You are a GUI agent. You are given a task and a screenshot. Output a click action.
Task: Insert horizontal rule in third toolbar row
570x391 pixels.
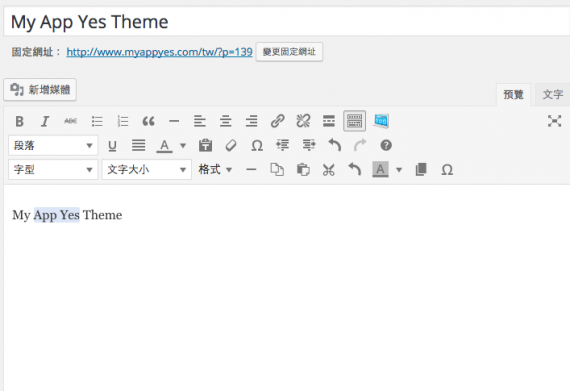point(251,170)
